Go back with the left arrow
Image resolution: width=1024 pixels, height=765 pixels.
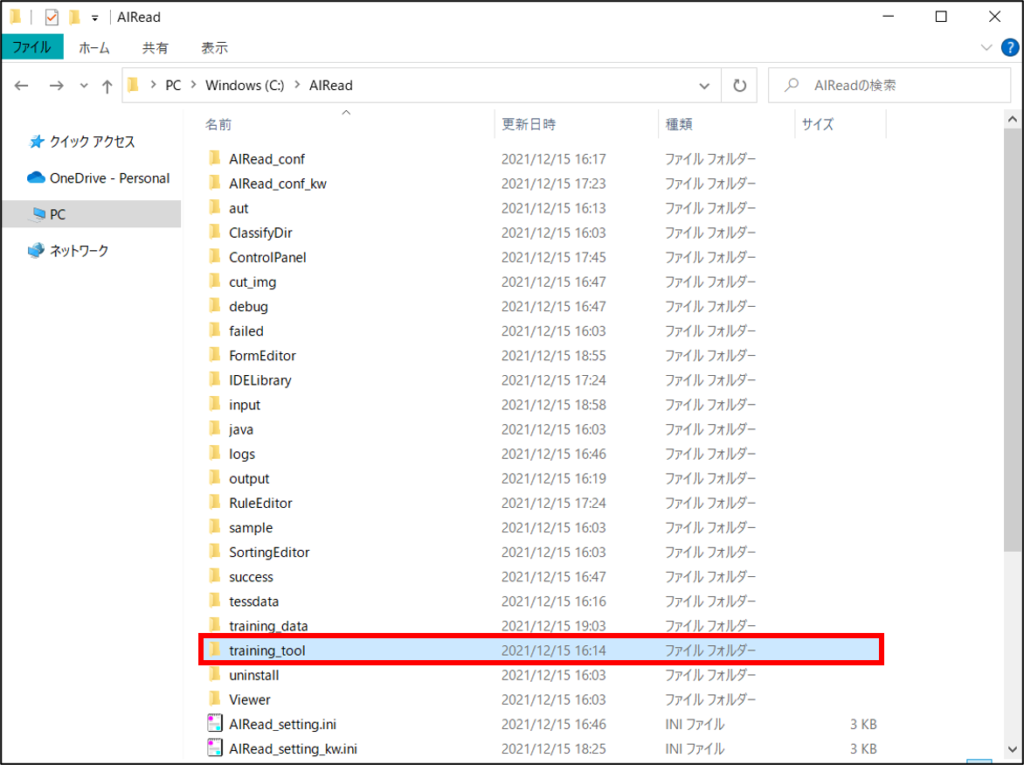coord(22,86)
